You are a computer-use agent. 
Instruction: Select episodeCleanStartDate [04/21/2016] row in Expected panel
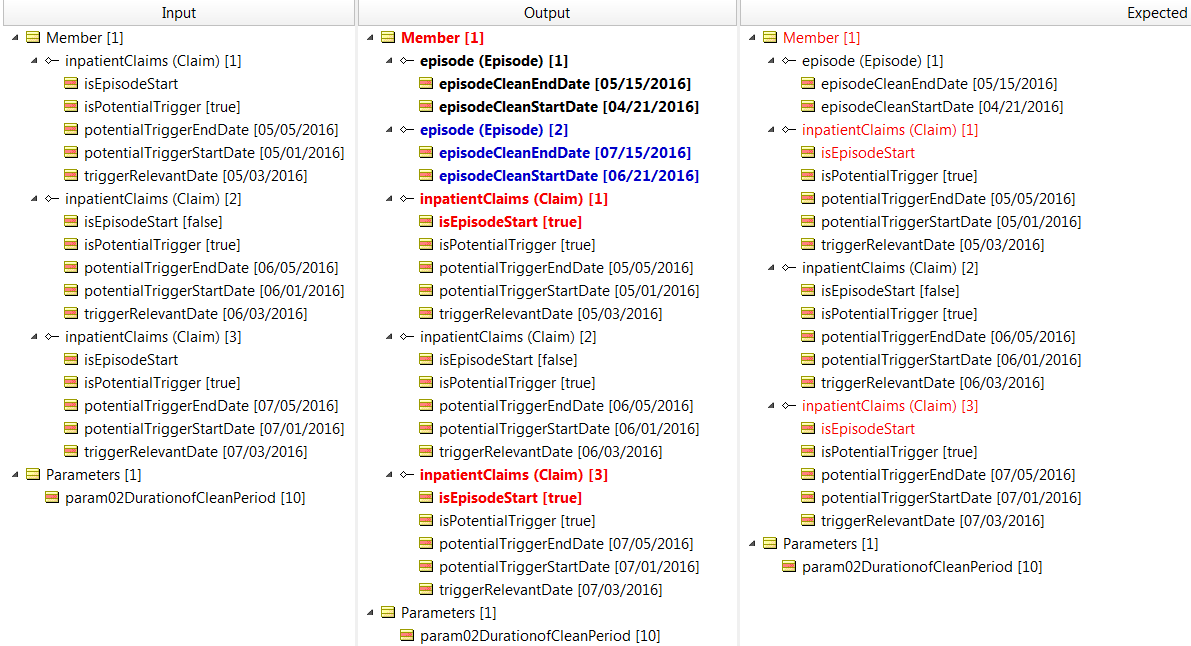coord(942,106)
